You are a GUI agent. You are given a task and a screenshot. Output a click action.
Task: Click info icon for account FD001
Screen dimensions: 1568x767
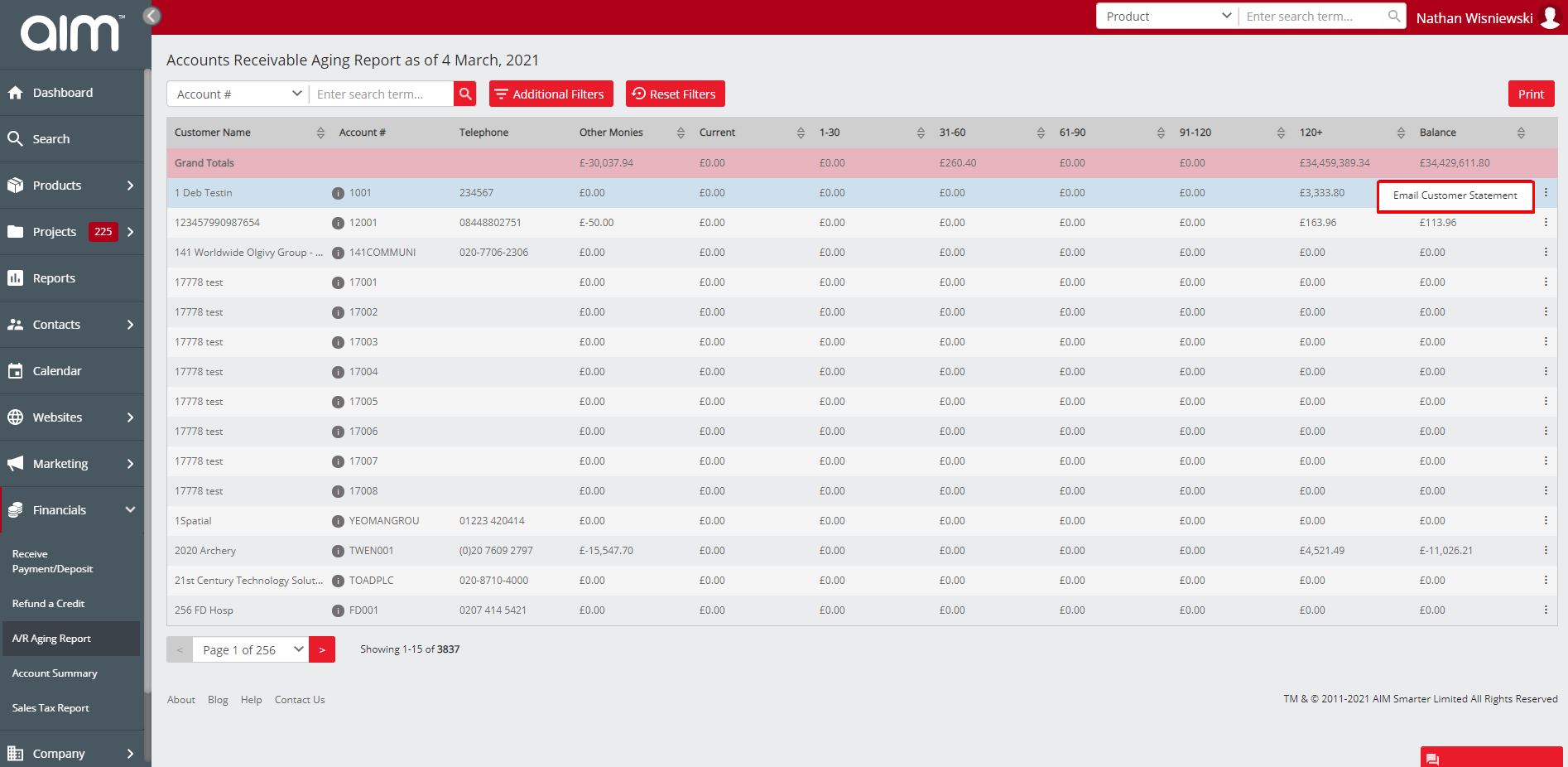tap(338, 610)
